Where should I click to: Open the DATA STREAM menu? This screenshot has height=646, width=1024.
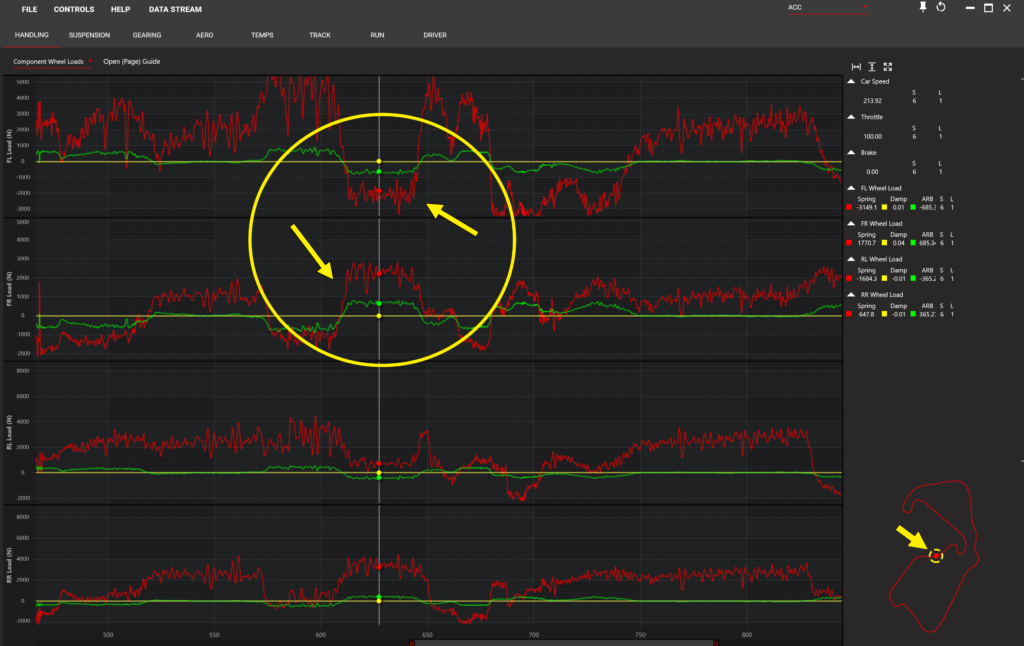point(175,9)
